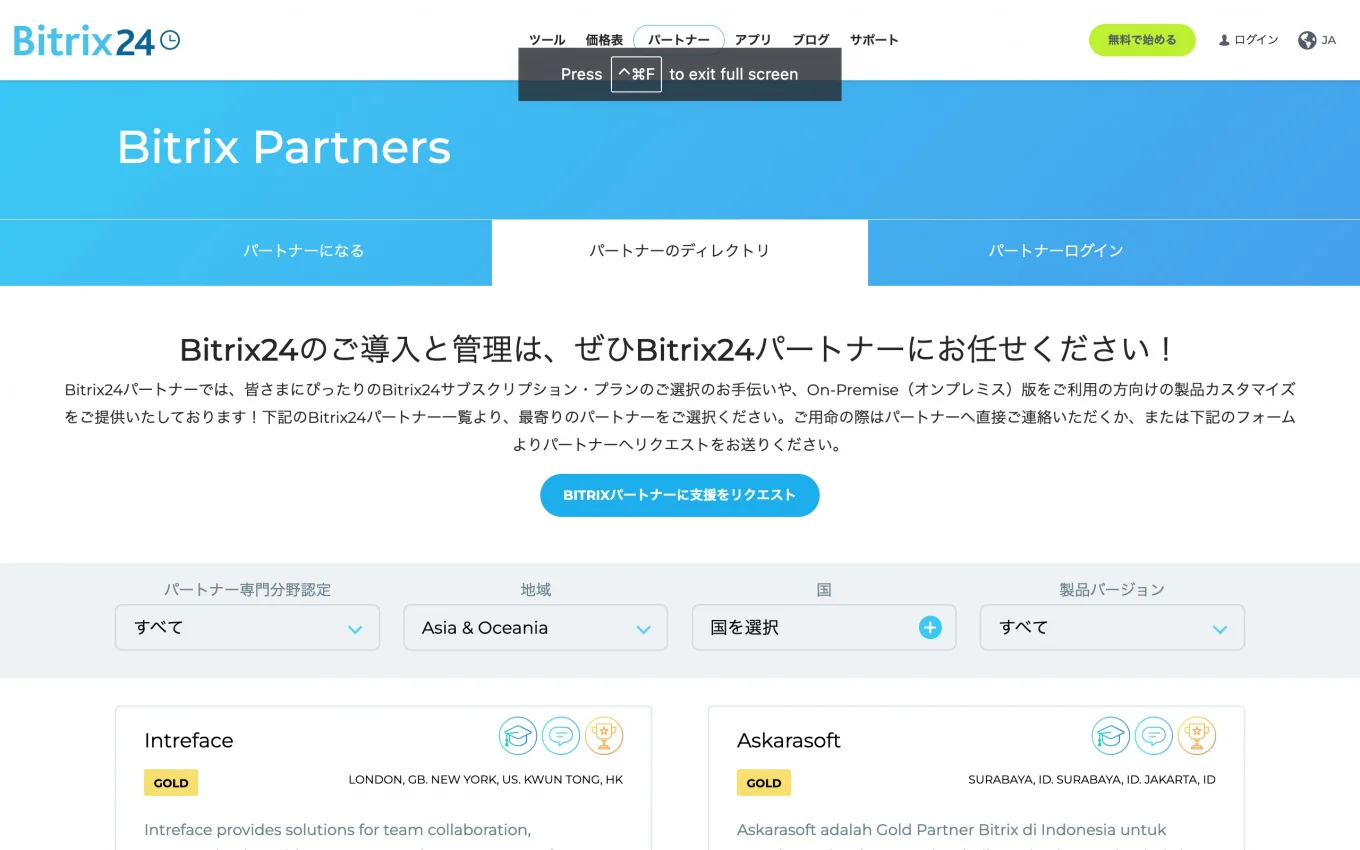Viewport: 1360px width, 850px height.
Task: Click the green 無料で始める button
Action: (x=1142, y=39)
